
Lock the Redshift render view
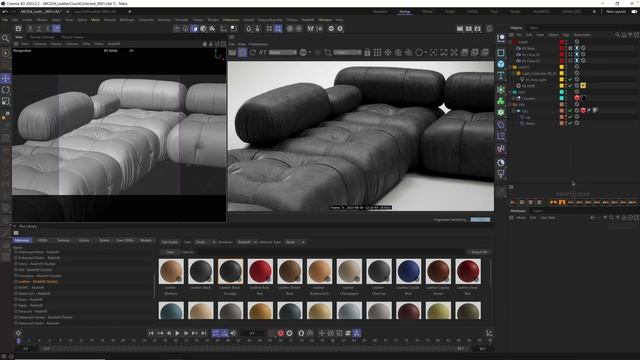tap(367, 52)
